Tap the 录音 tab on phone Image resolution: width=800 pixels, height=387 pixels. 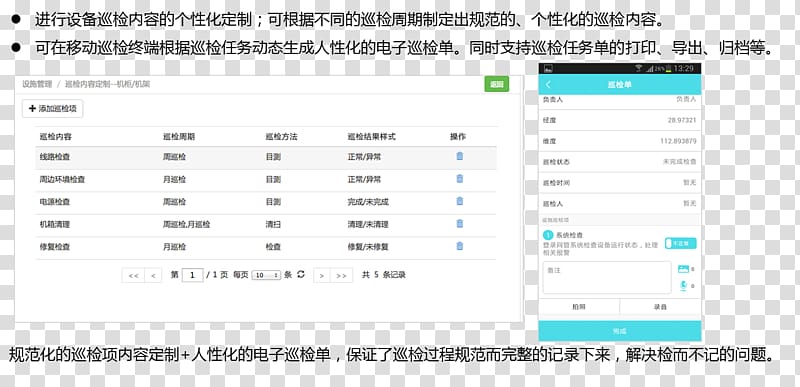(660, 307)
